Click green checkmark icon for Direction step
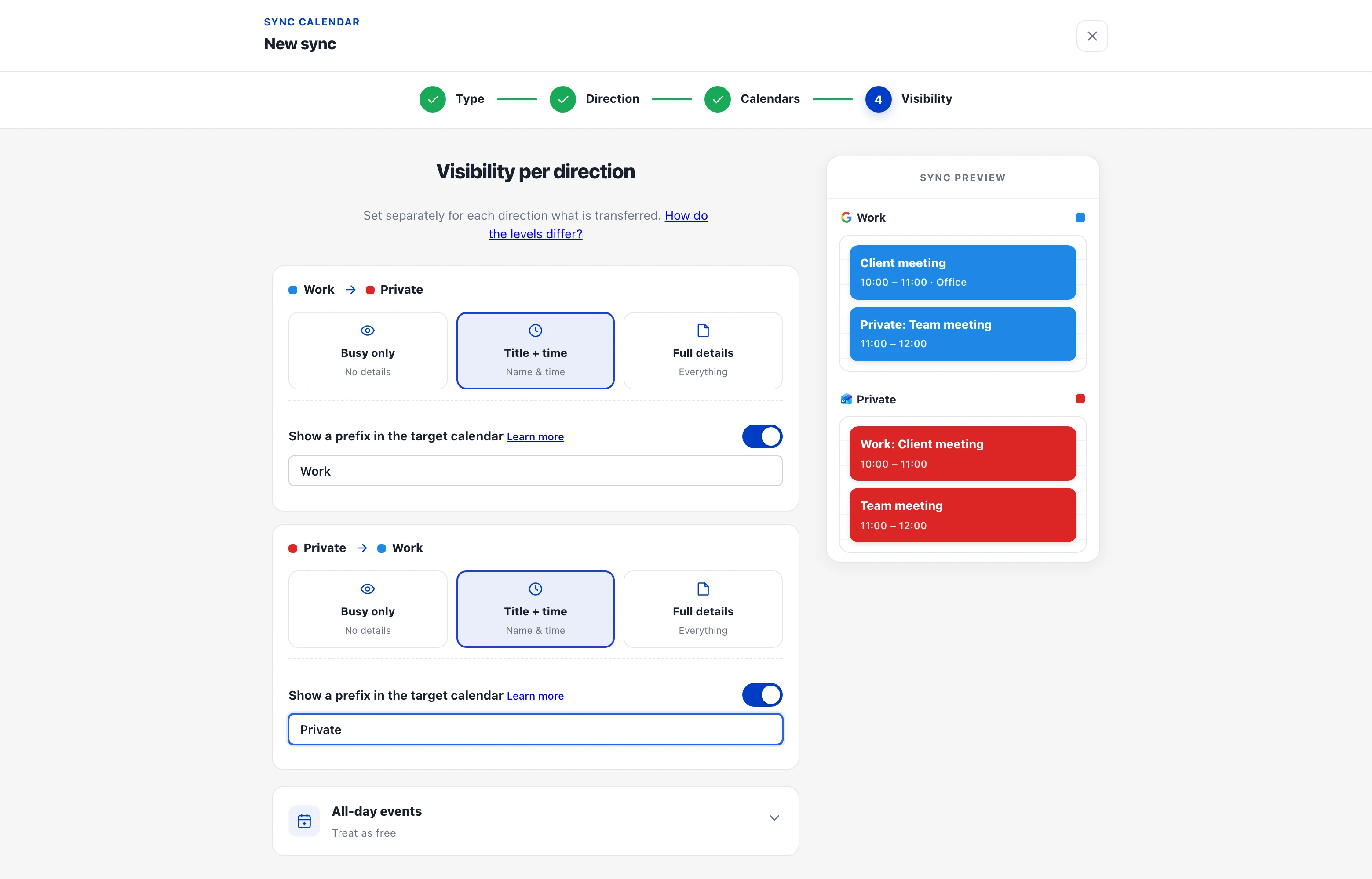This screenshot has width=1372, height=879. tap(563, 99)
